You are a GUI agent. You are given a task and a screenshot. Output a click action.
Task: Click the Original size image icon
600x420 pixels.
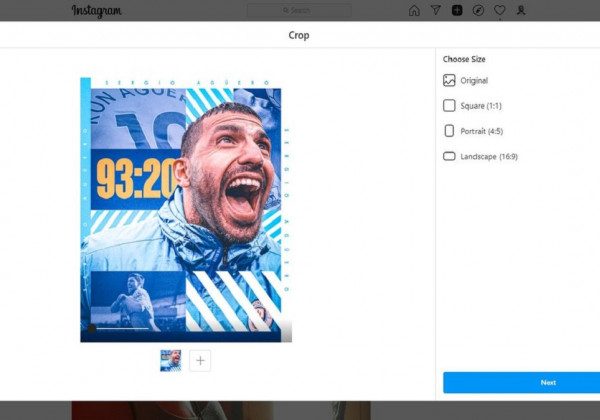(x=449, y=80)
